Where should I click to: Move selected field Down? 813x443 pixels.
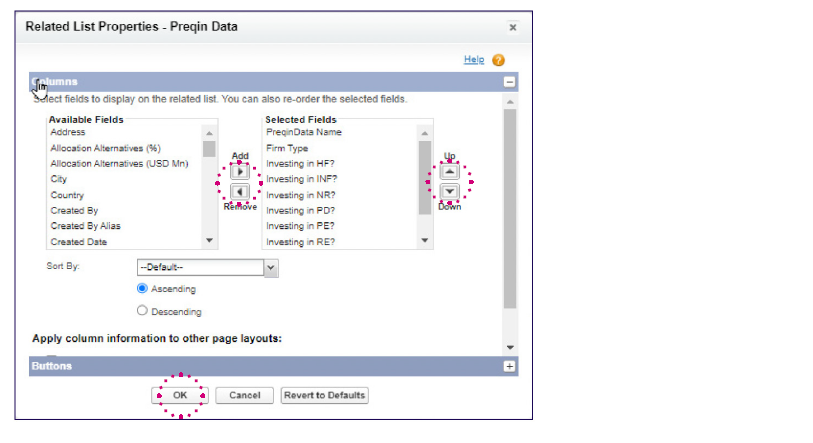450,191
